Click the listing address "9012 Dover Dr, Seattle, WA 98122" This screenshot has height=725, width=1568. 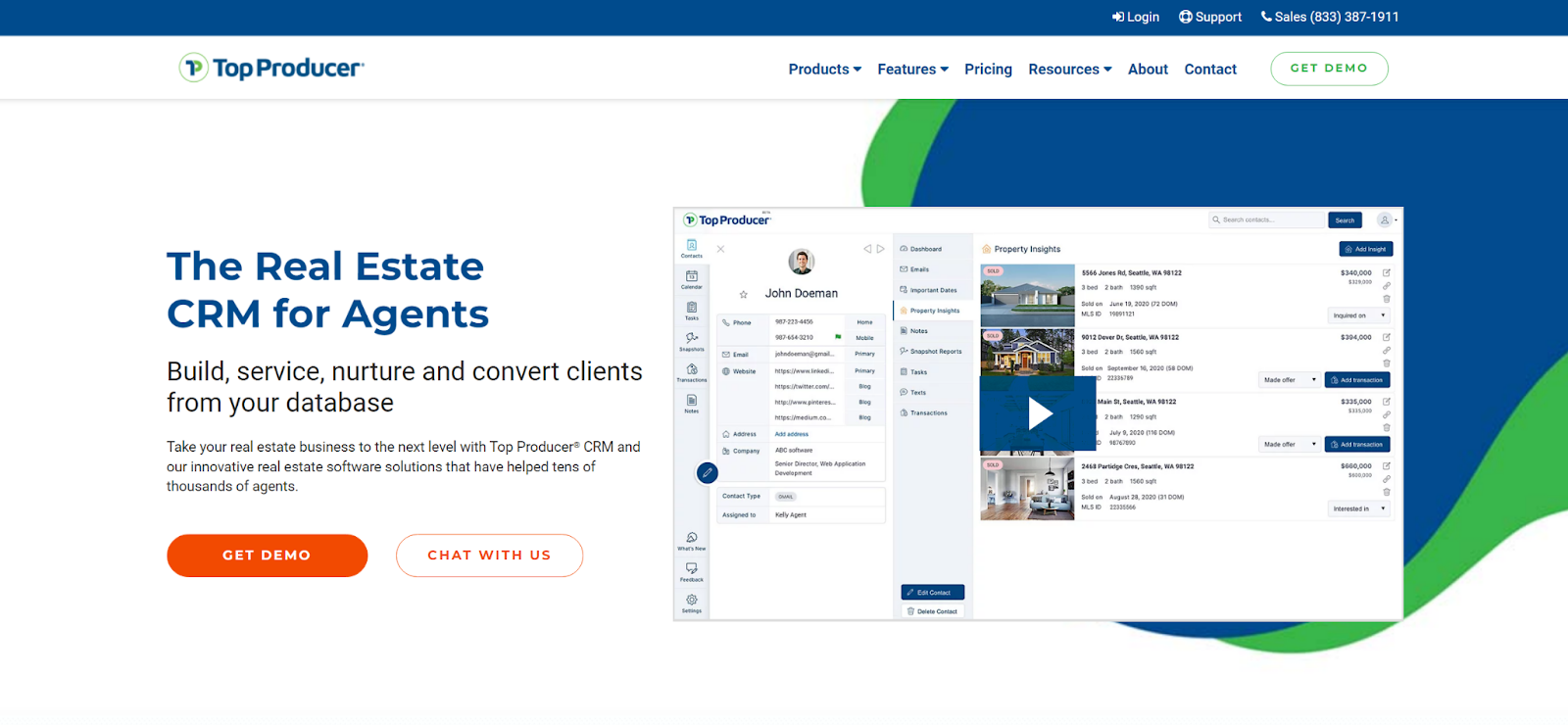pos(1130,337)
